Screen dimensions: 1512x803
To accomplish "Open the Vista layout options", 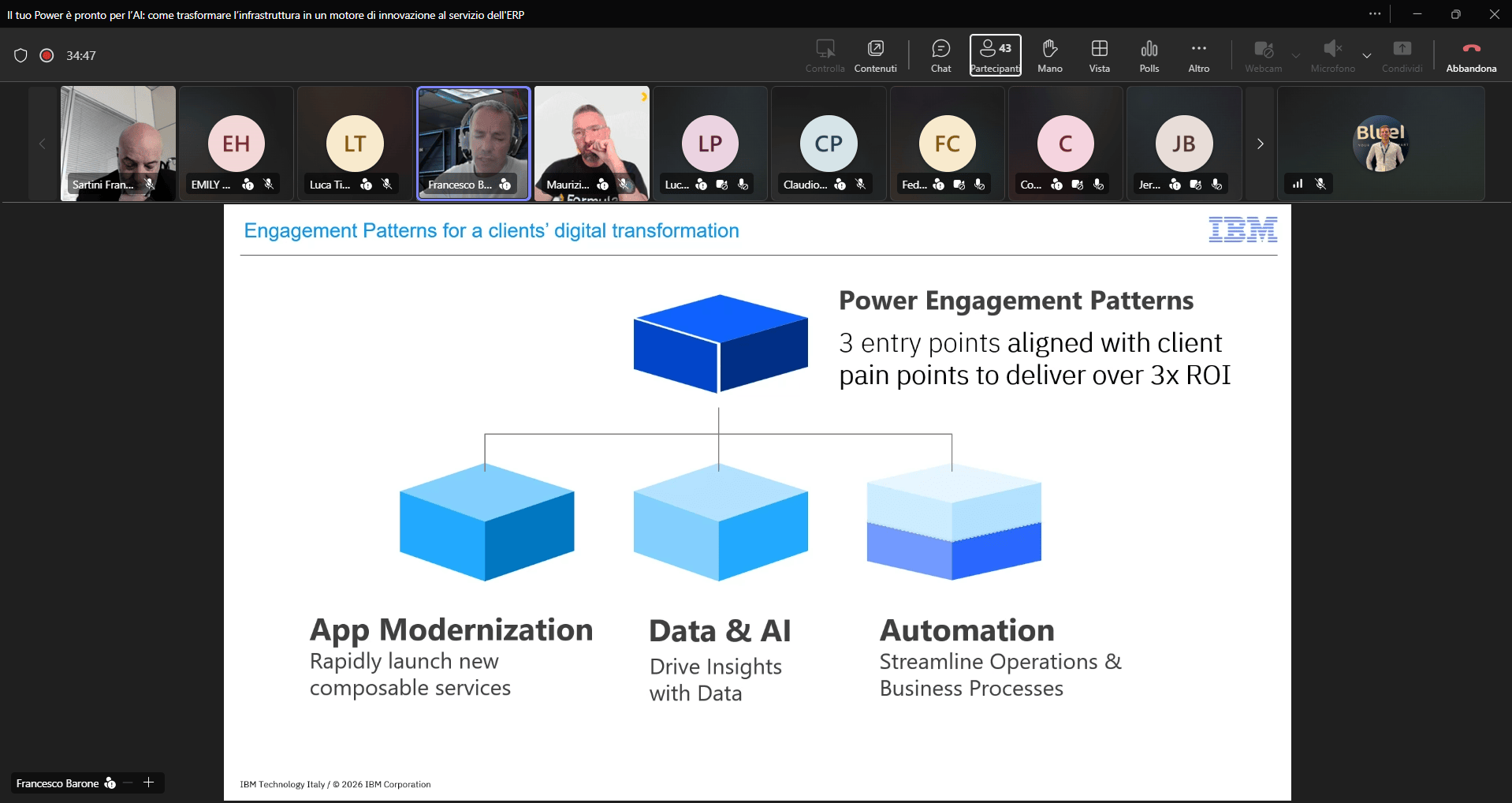I will click(1099, 56).
